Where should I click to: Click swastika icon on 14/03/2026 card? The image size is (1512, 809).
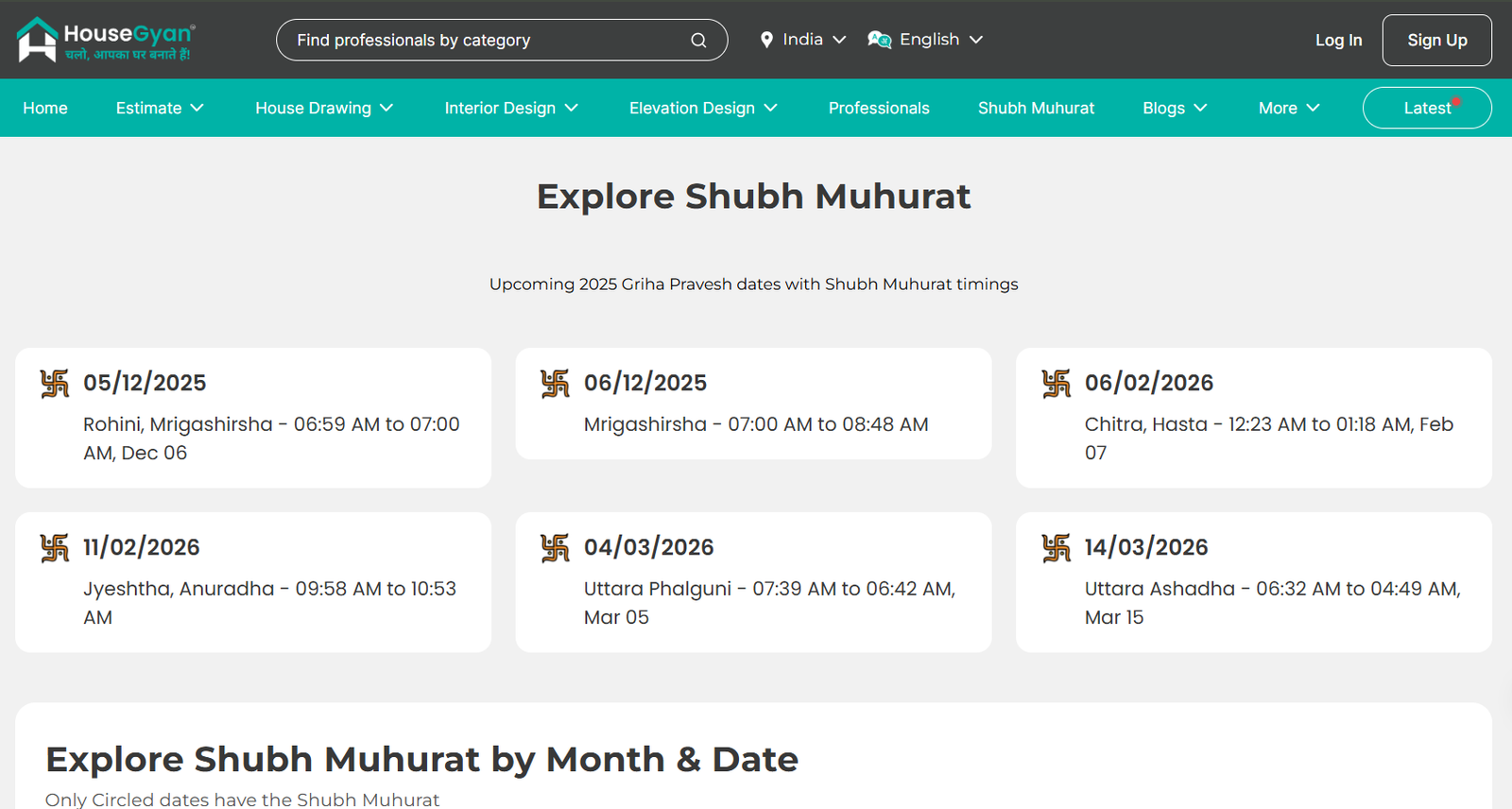(x=1057, y=547)
